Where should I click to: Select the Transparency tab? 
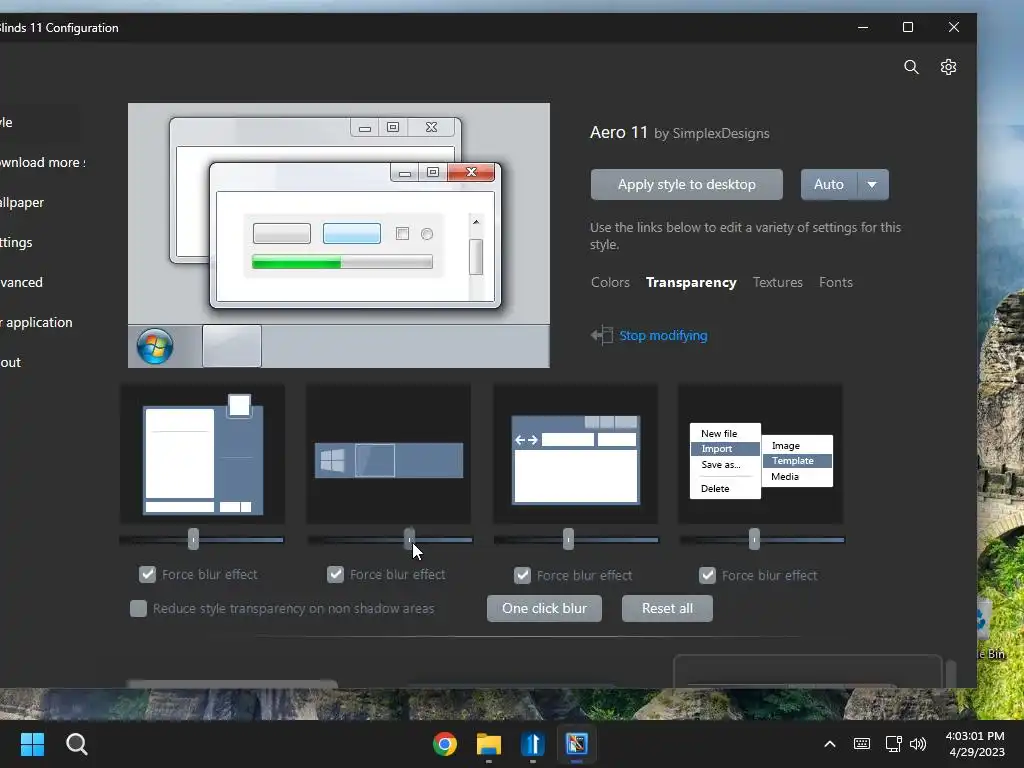691,282
